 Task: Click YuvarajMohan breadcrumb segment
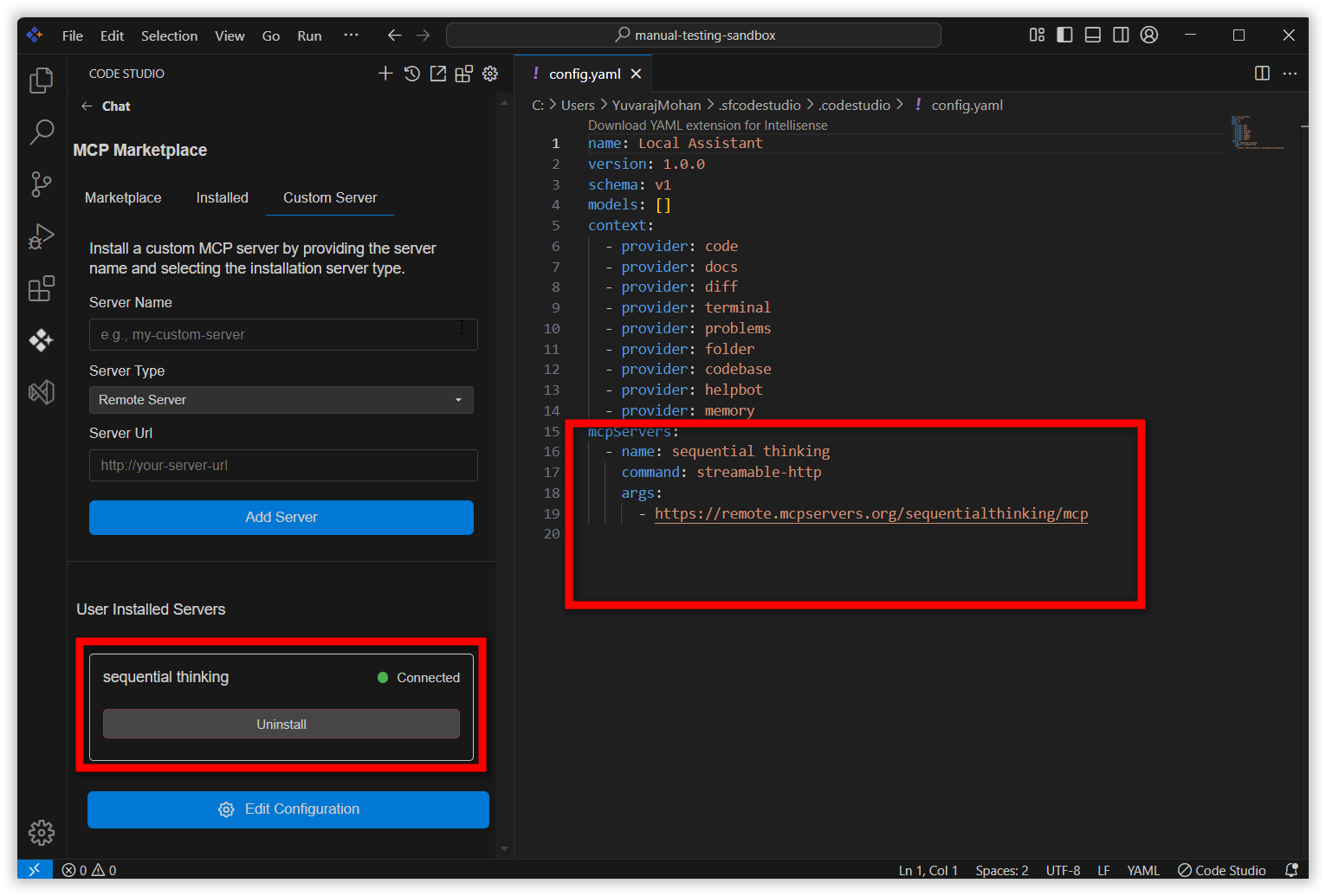[657, 105]
